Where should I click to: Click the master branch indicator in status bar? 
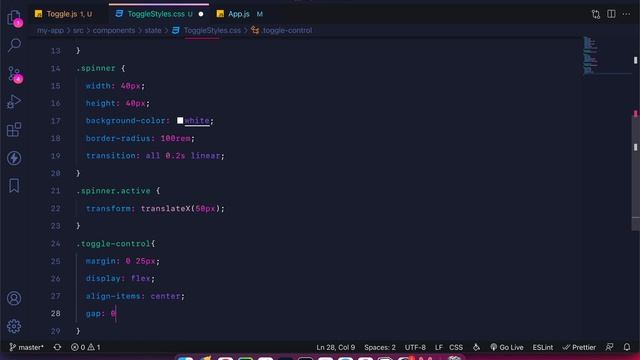pyautogui.click(x=26, y=347)
